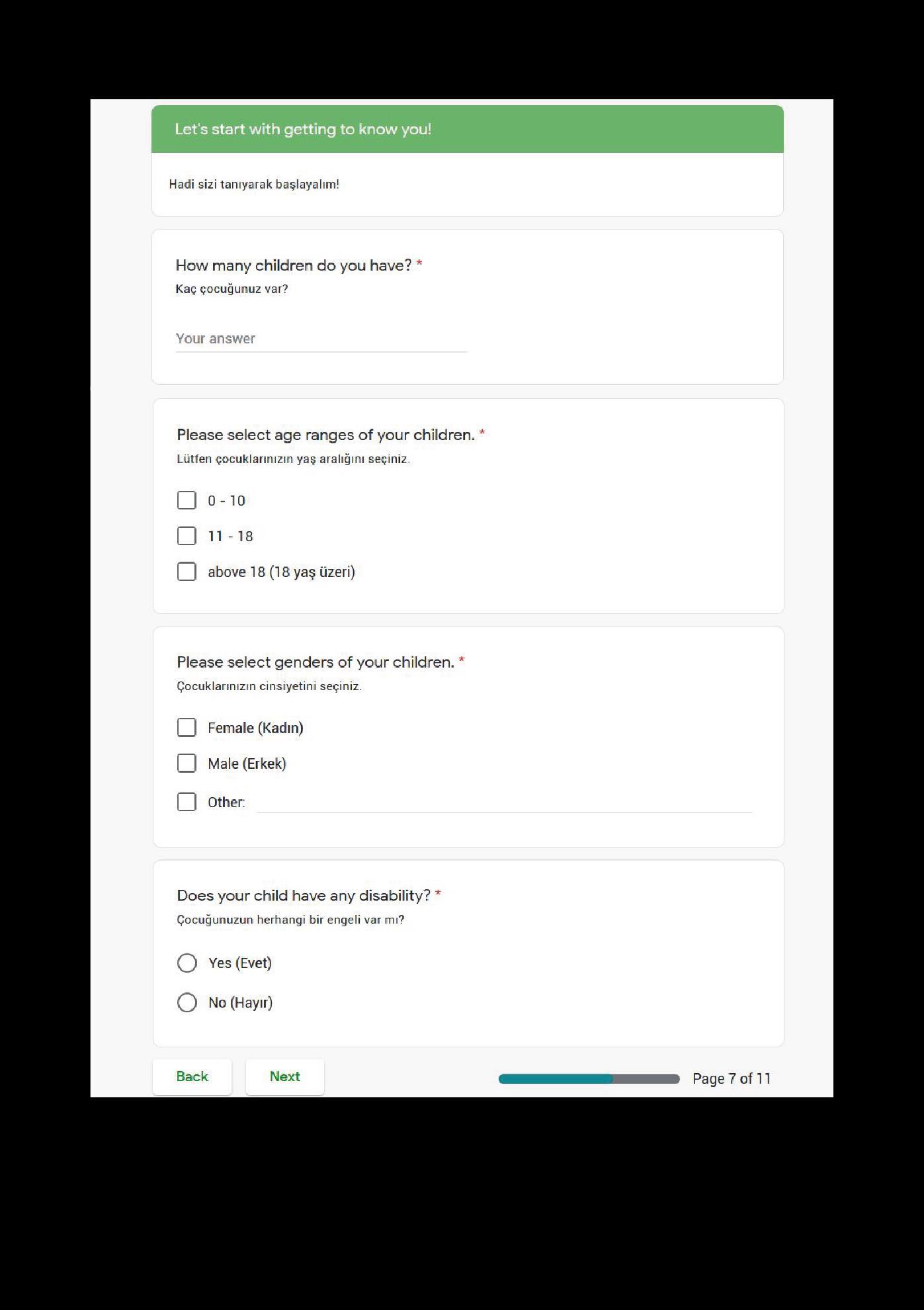
Task: Click the 'Please select genders of your children' title
Action: coord(315,662)
